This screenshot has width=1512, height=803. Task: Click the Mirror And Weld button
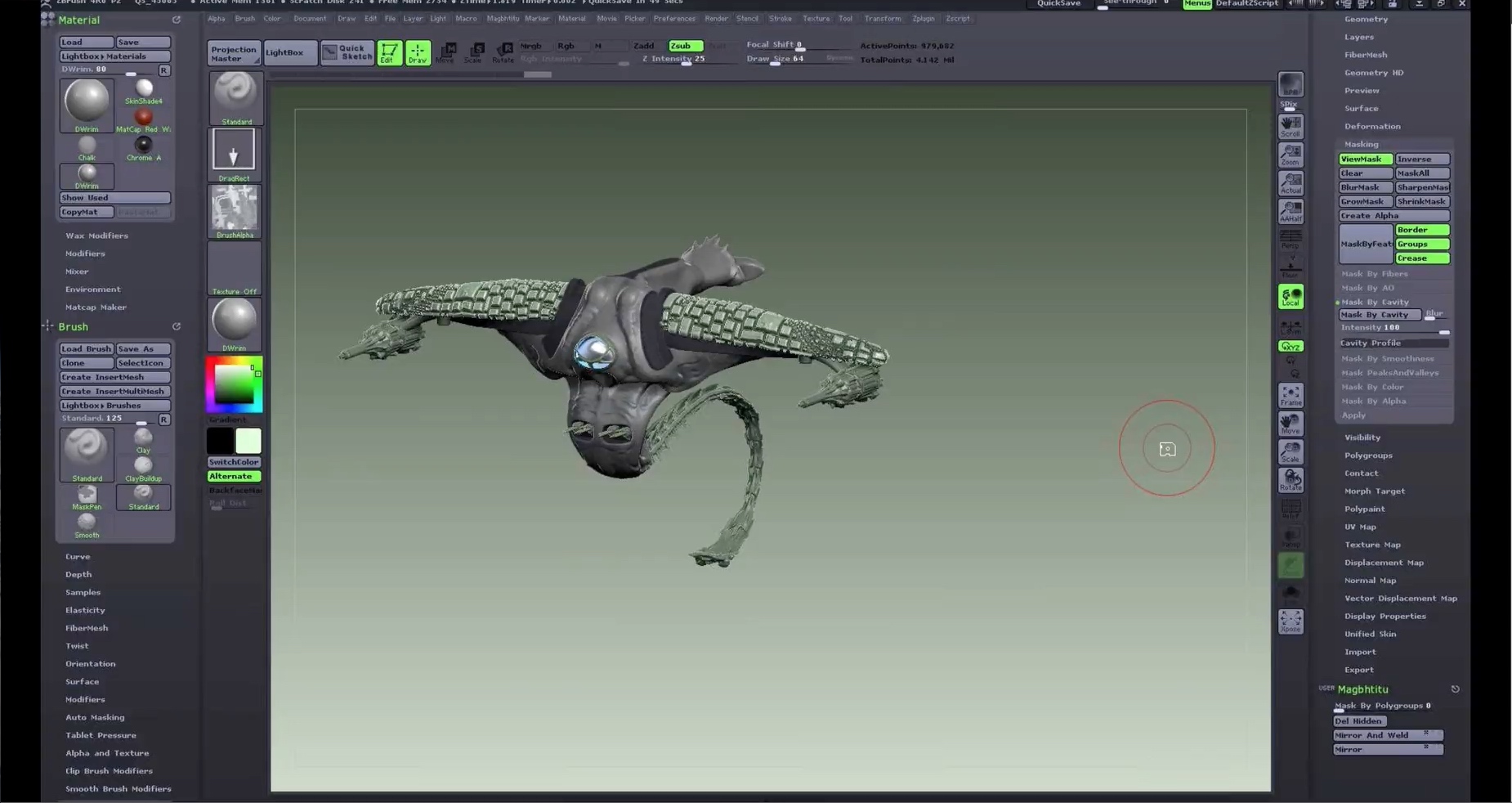pos(1388,735)
